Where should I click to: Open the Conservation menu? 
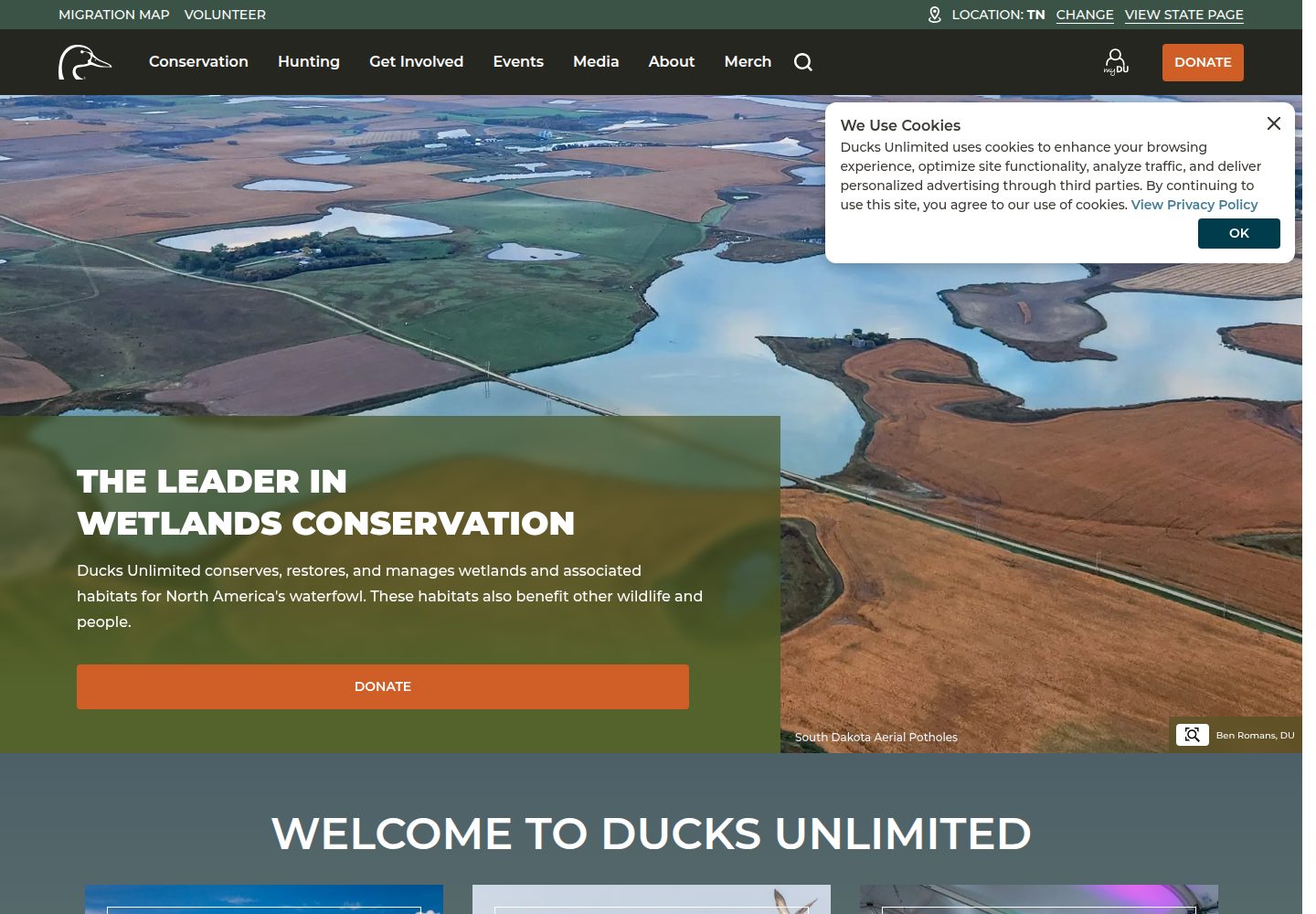point(198,61)
